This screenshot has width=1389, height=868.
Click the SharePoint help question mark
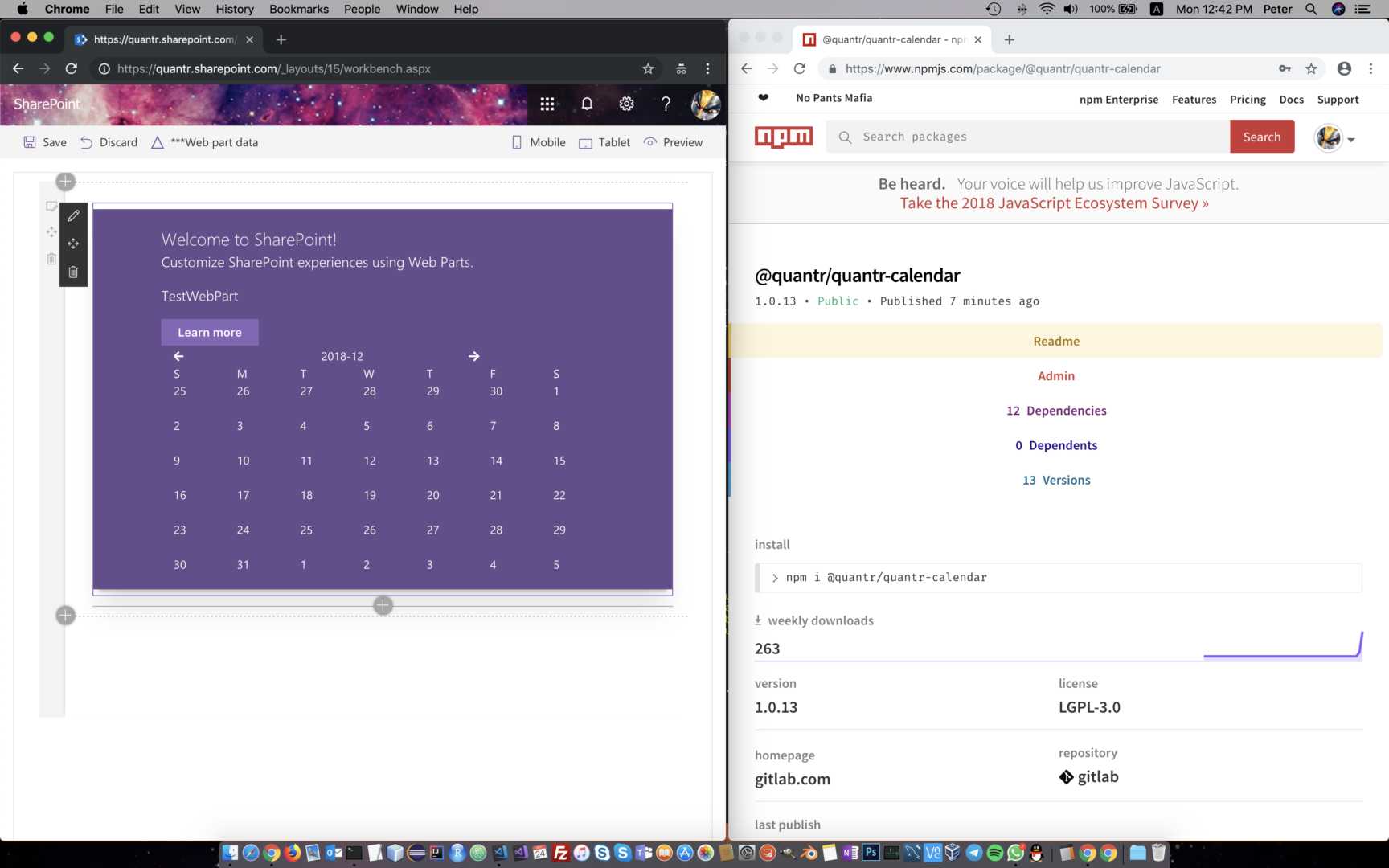(x=665, y=104)
